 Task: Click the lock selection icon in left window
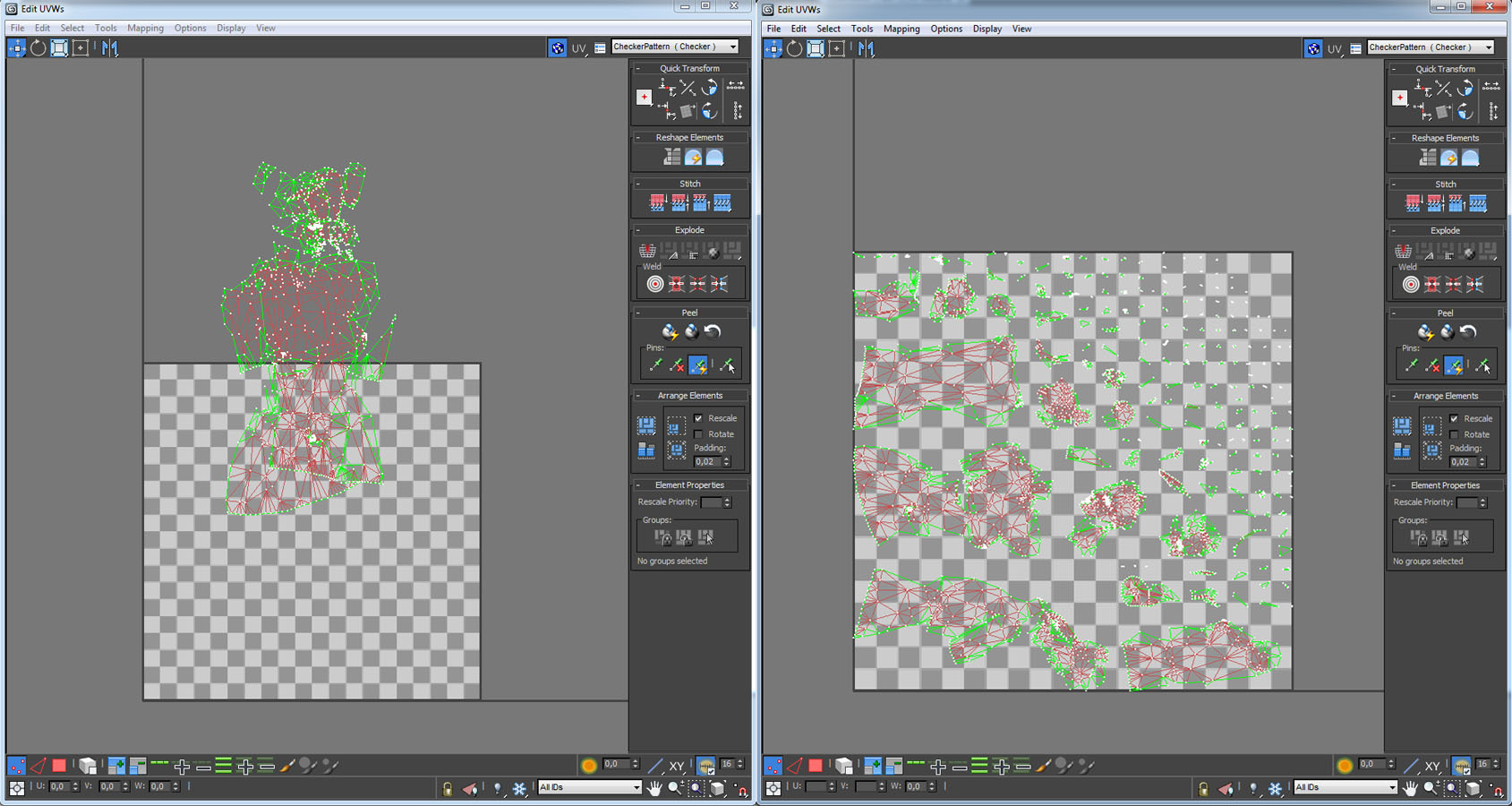pos(447,788)
